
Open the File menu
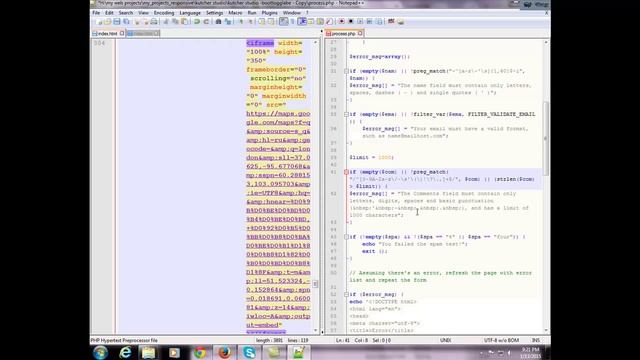click(96, 13)
